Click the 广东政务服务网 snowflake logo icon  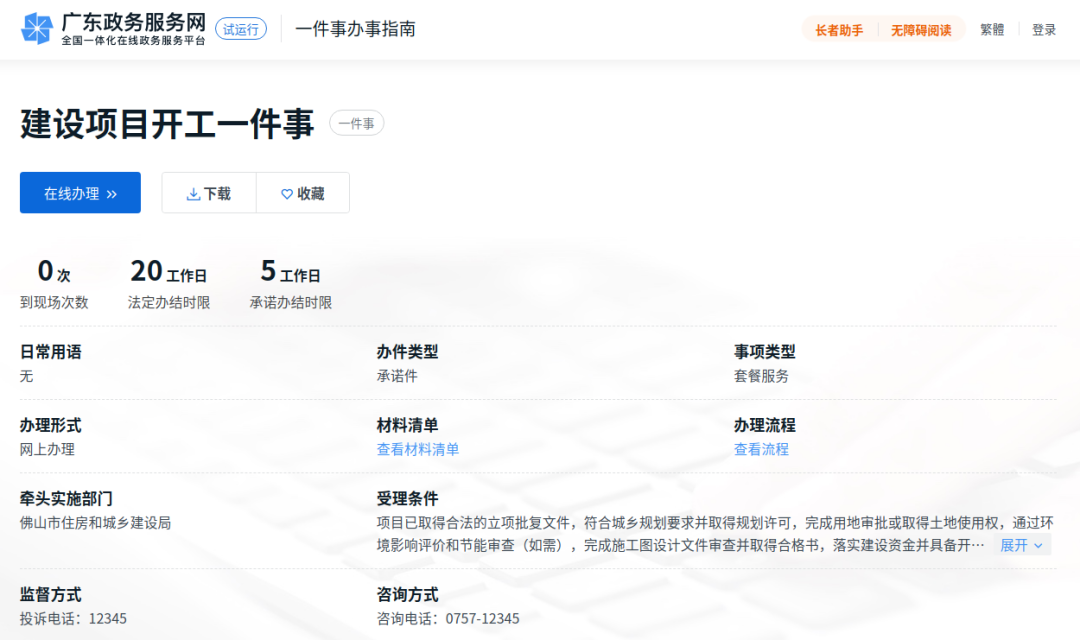pos(37,29)
